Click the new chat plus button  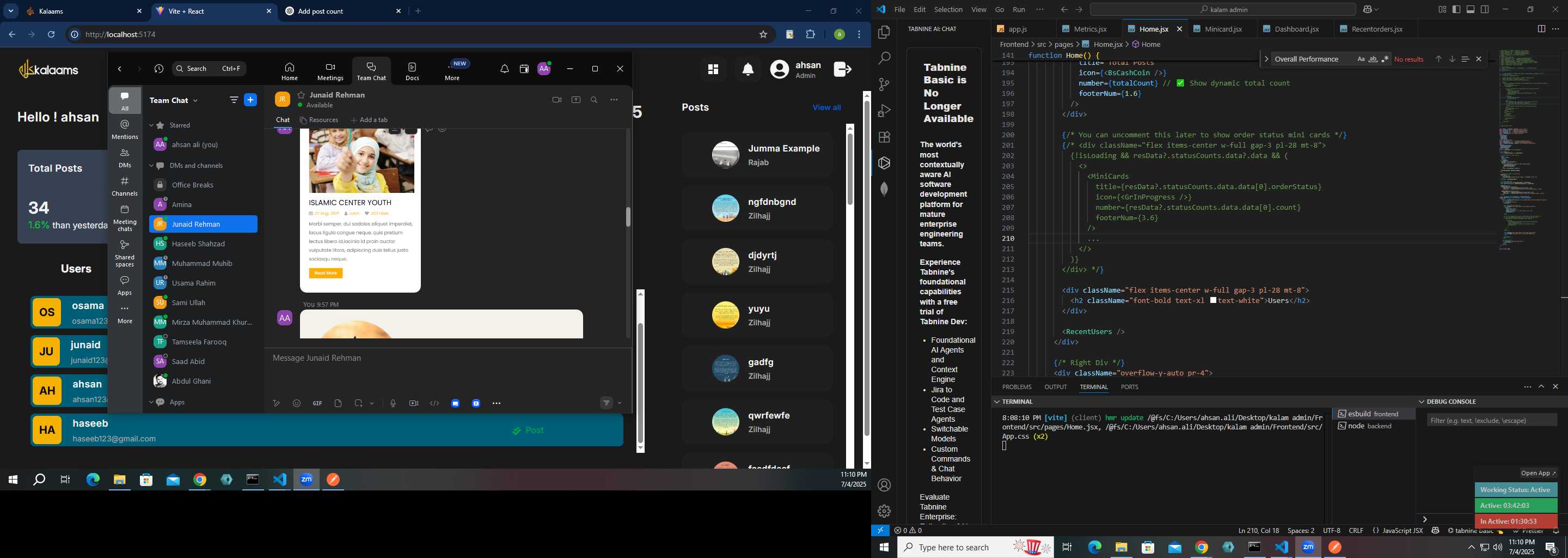250,100
